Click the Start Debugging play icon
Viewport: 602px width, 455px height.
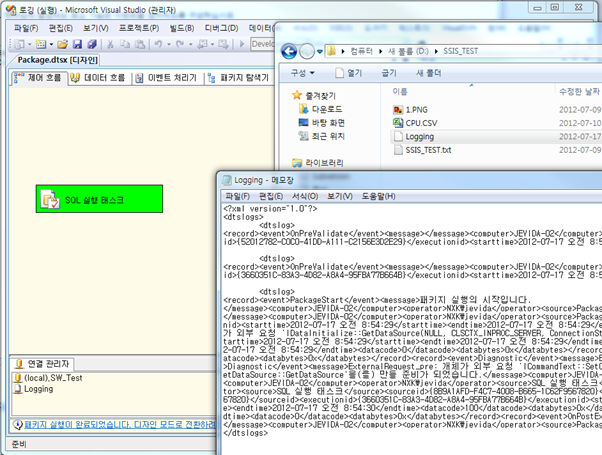point(242,44)
